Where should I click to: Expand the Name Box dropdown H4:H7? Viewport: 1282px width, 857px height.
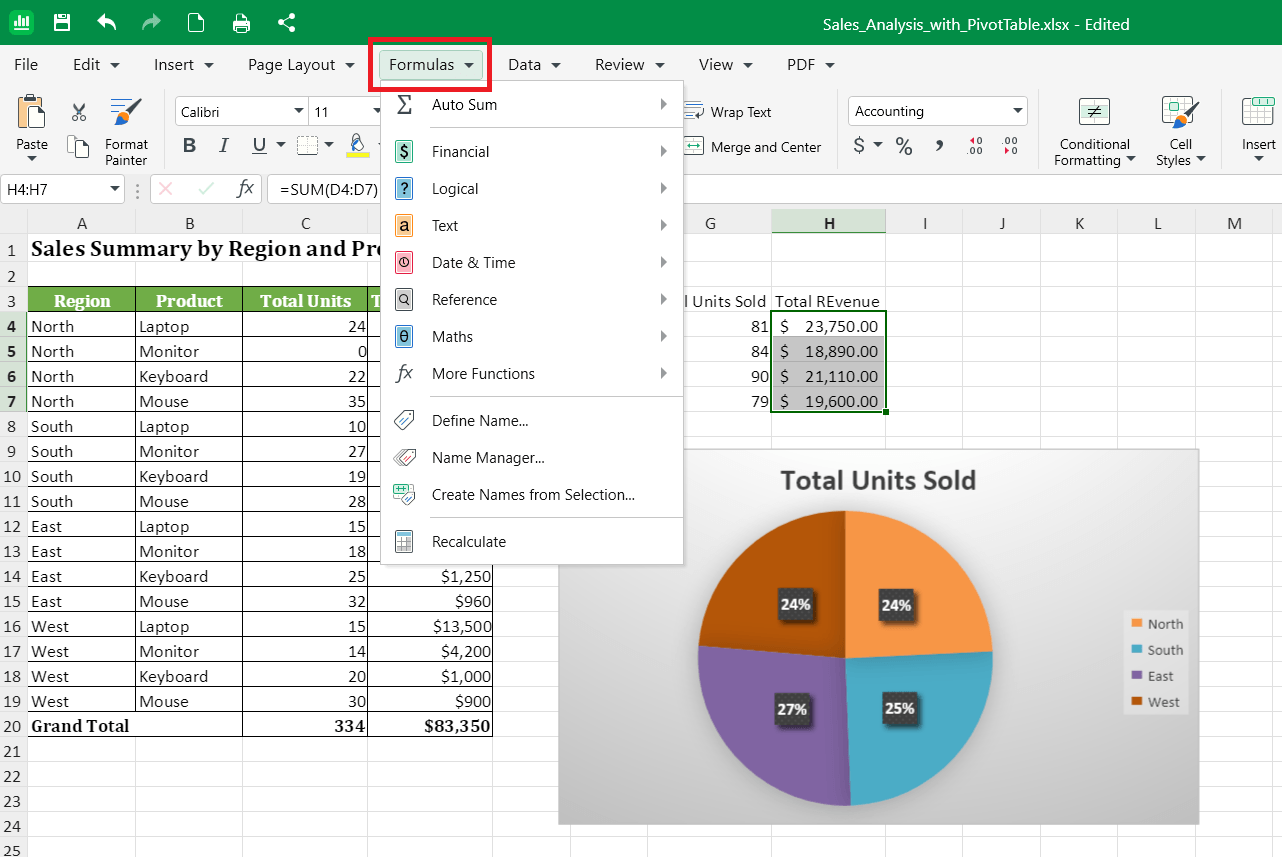pos(115,189)
